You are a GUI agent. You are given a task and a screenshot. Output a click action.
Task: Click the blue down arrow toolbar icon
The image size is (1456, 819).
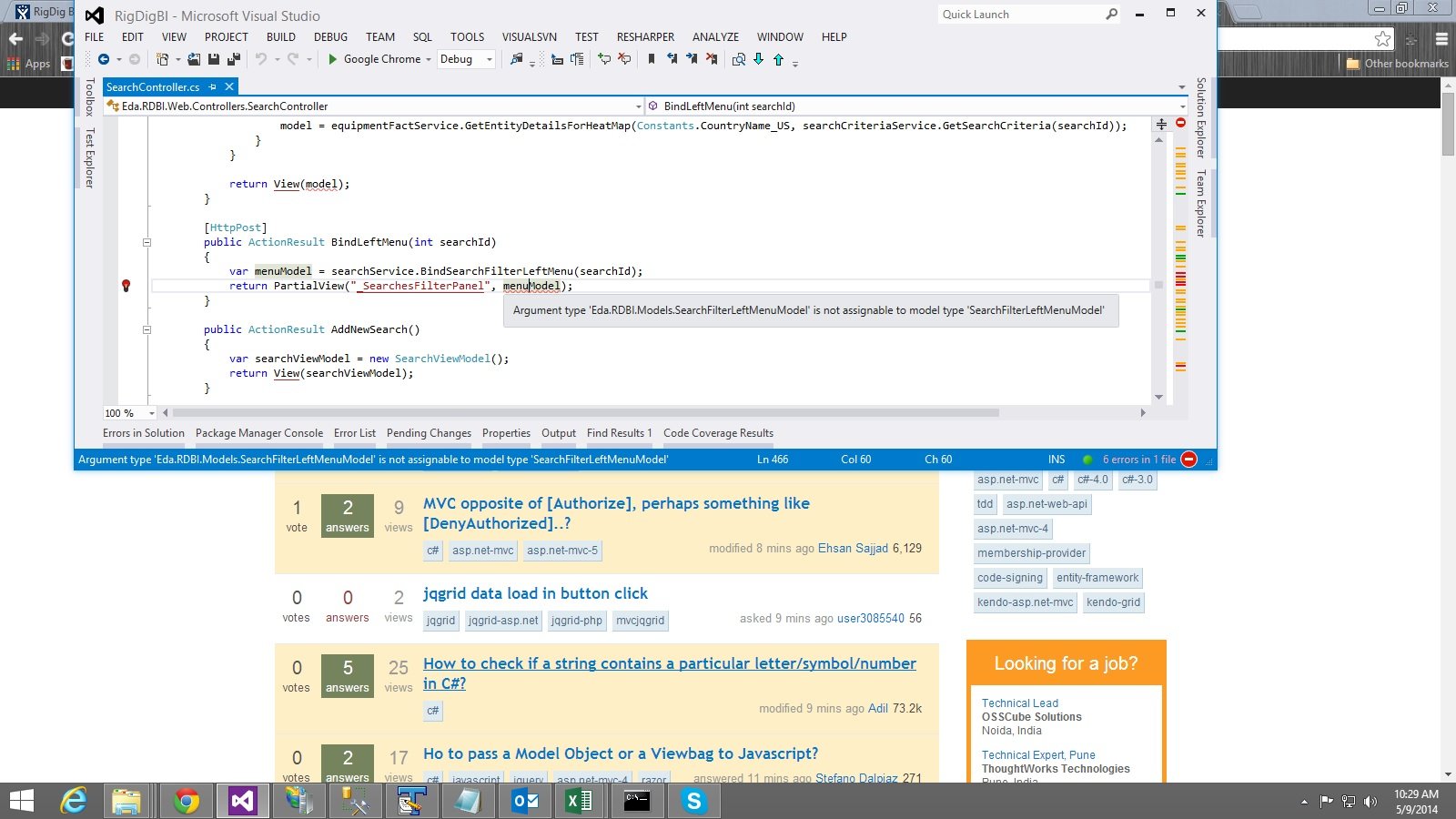pyautogui.click(x=758, y=59)
